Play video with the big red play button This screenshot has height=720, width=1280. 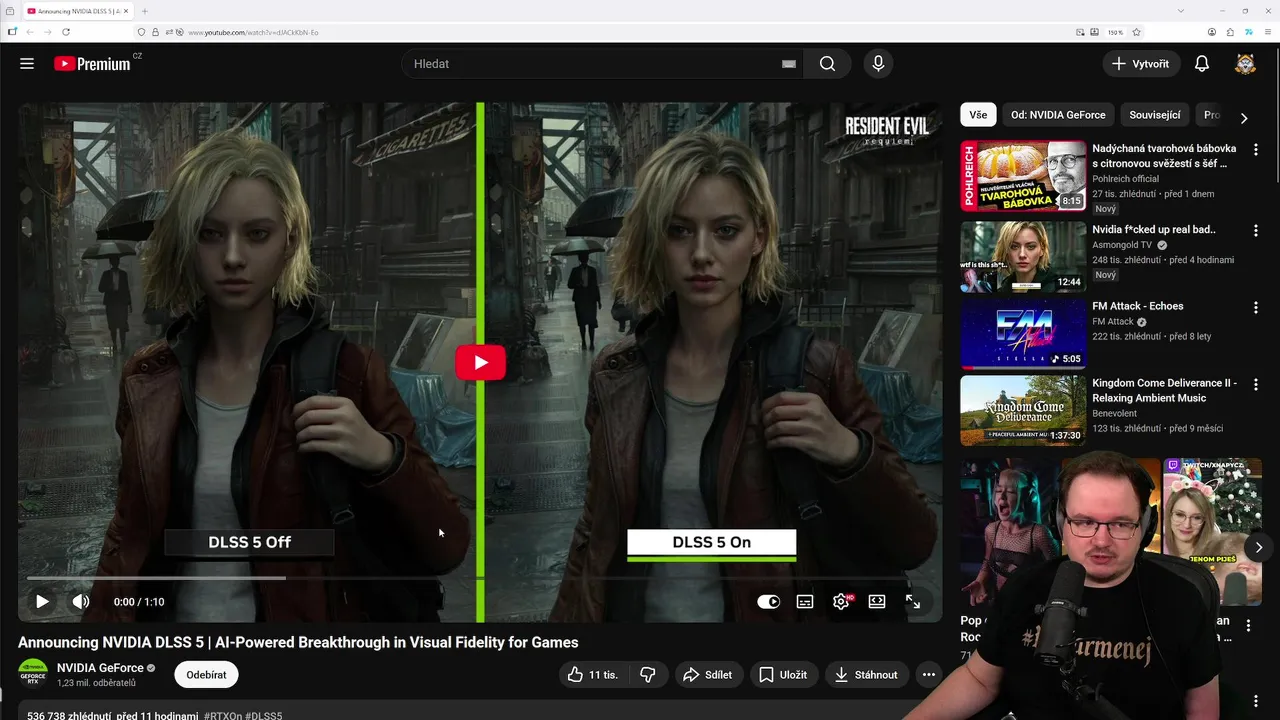(x=480, y=363)
